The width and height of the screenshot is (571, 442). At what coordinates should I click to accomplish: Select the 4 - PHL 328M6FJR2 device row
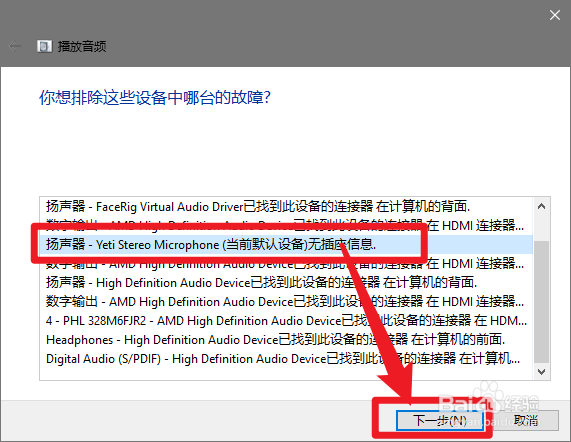point(286,321)
